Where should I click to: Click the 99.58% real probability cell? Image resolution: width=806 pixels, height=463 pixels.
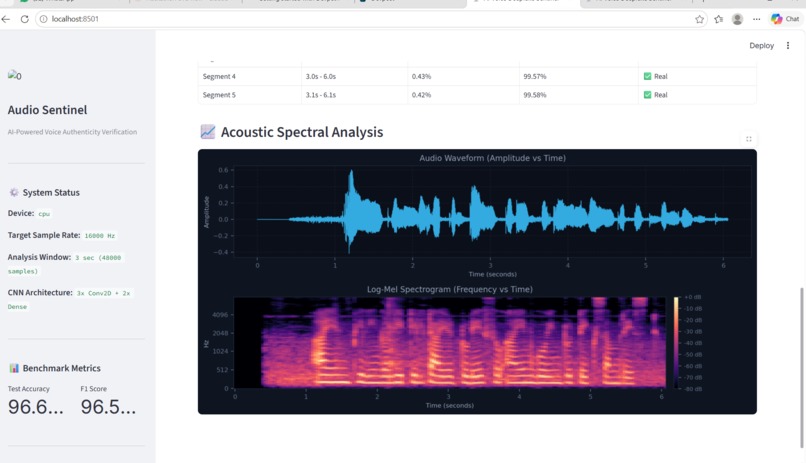coord(535,95)
